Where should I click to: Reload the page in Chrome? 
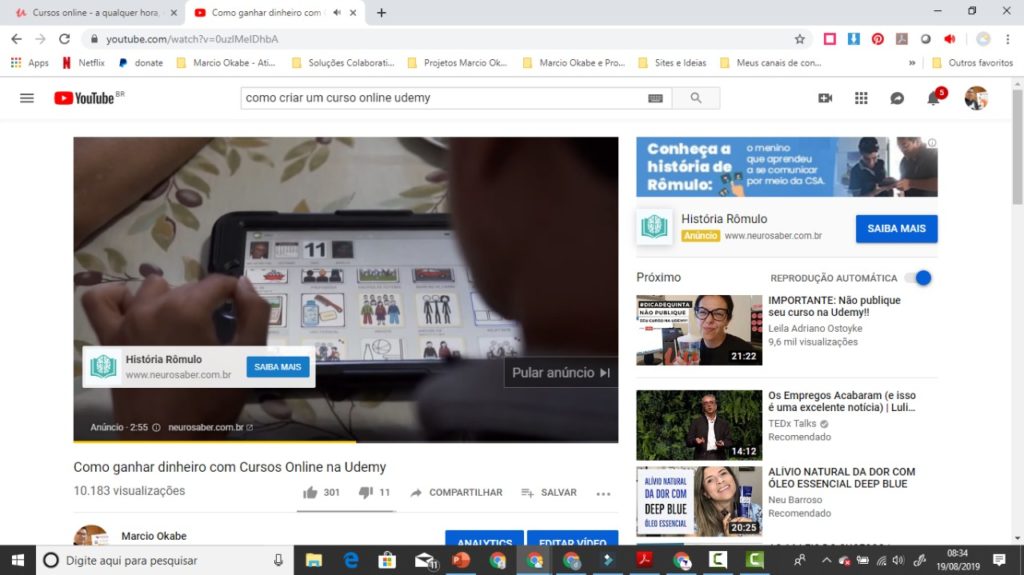[64, 39]
